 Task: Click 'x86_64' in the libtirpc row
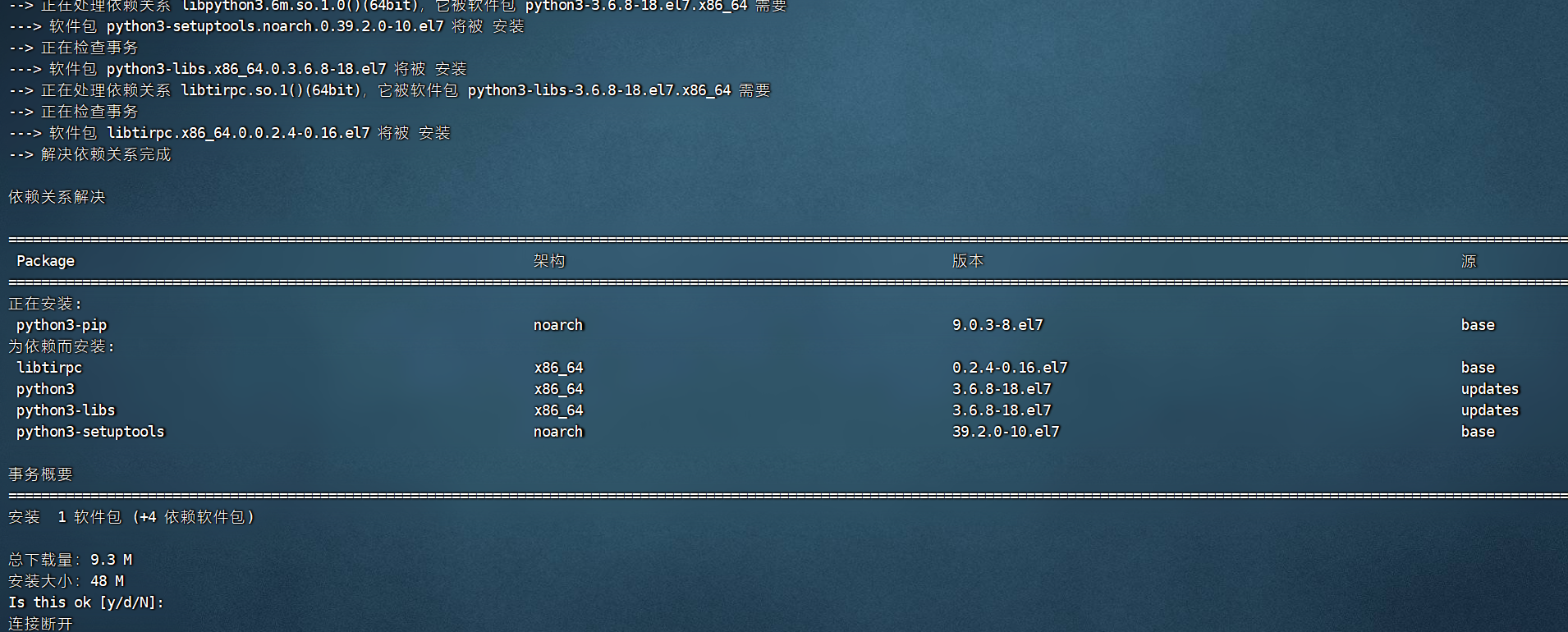(558, 368)
